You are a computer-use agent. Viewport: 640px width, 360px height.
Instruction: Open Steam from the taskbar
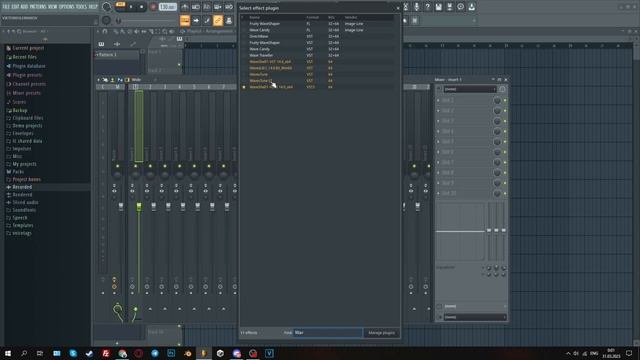(x=89, y=353)
